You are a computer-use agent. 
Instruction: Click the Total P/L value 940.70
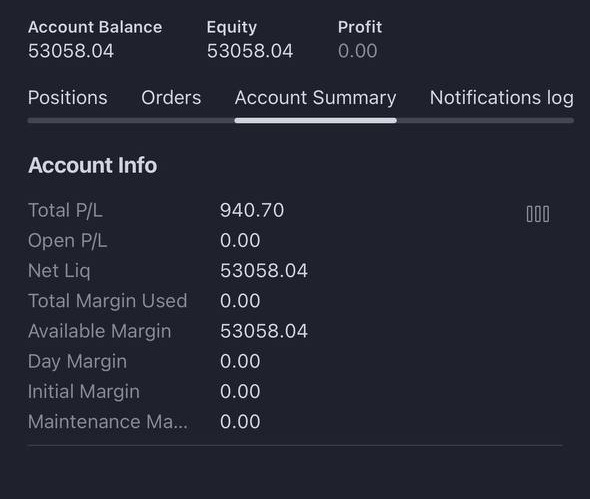[x=252, y=210]
